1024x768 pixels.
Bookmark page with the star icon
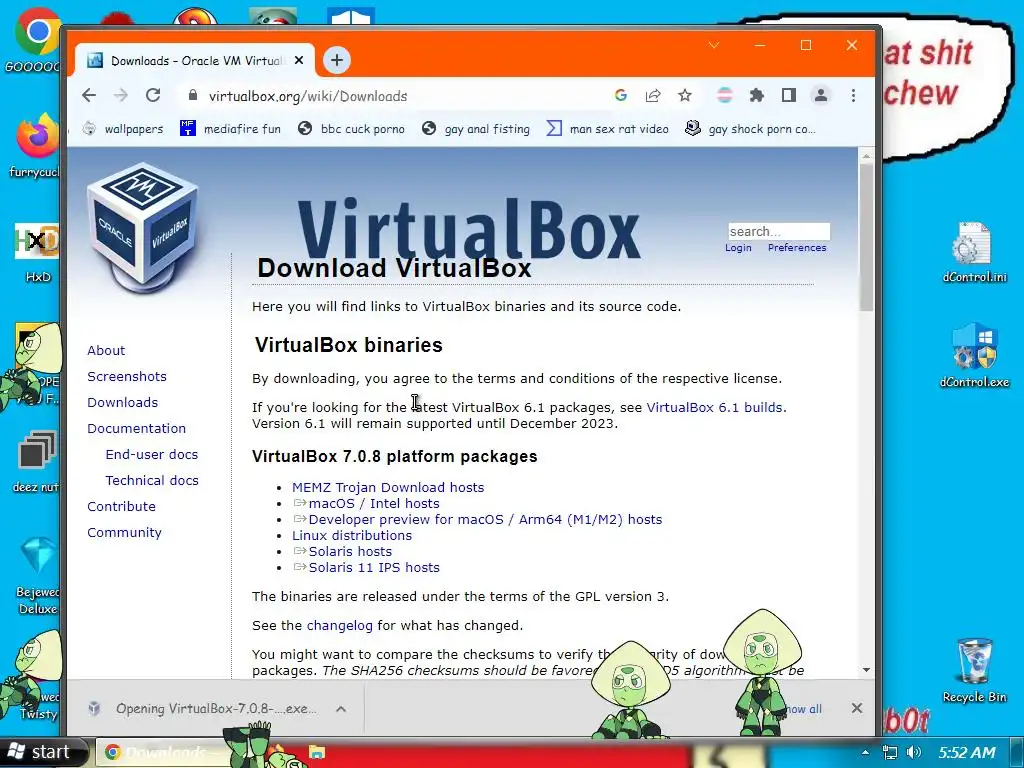[x=684, y=95]
